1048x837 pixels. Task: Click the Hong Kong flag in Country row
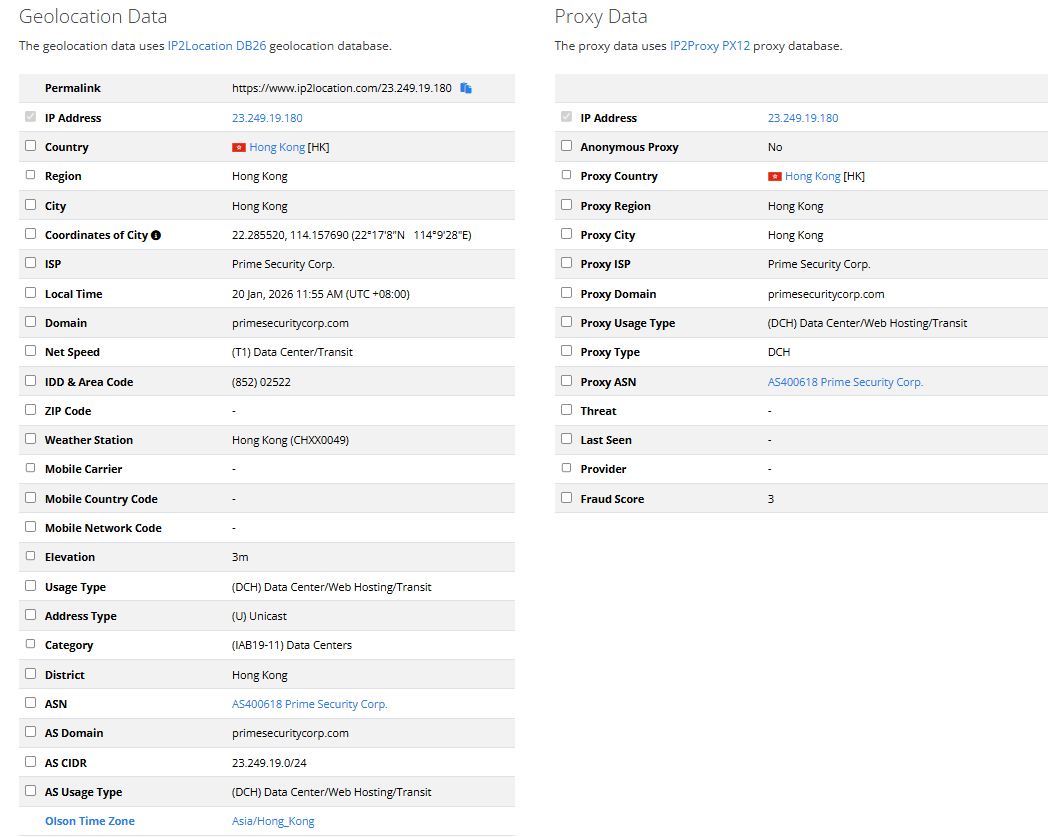point(239,147)
